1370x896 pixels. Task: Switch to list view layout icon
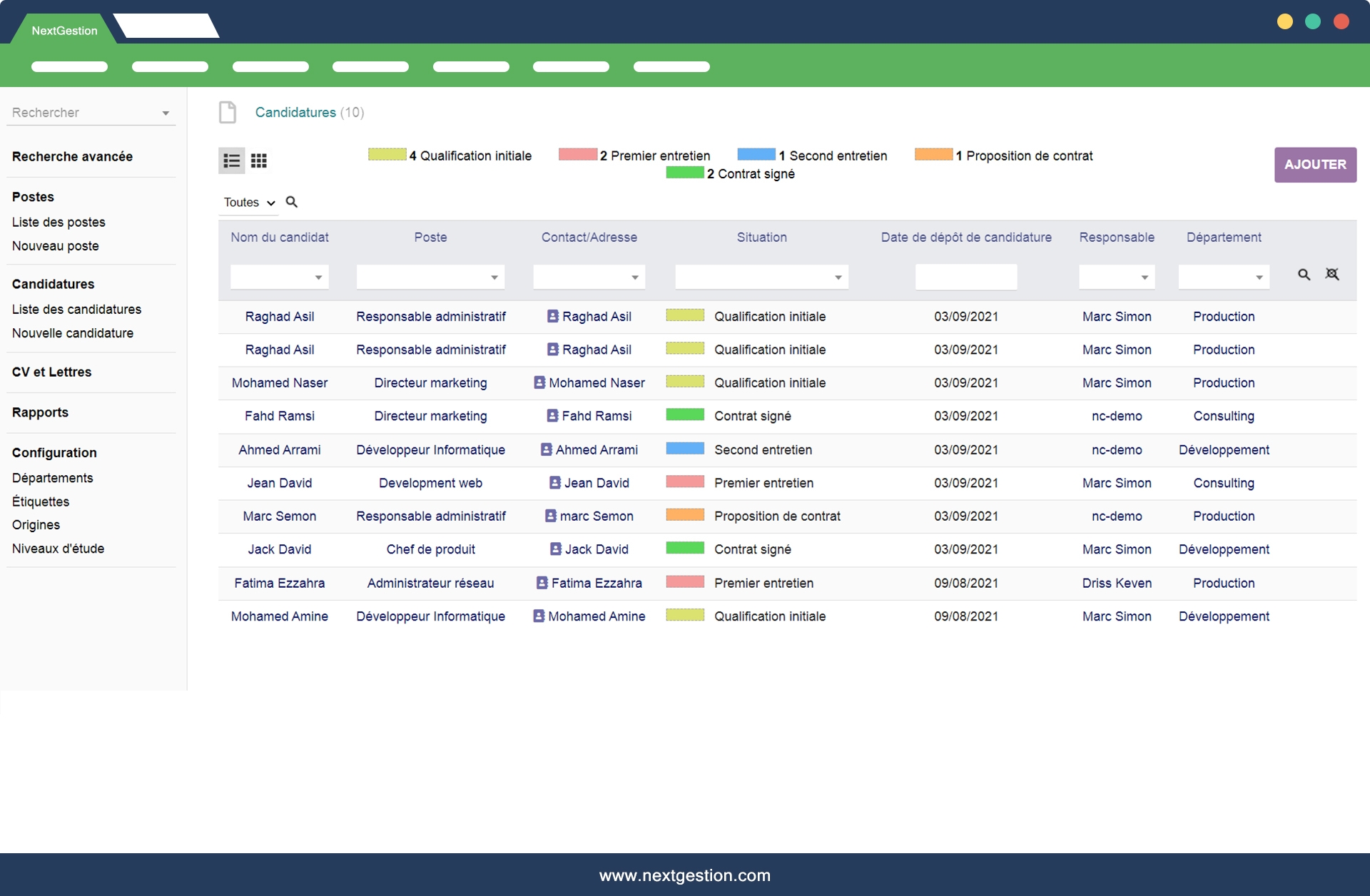(231, 161)
